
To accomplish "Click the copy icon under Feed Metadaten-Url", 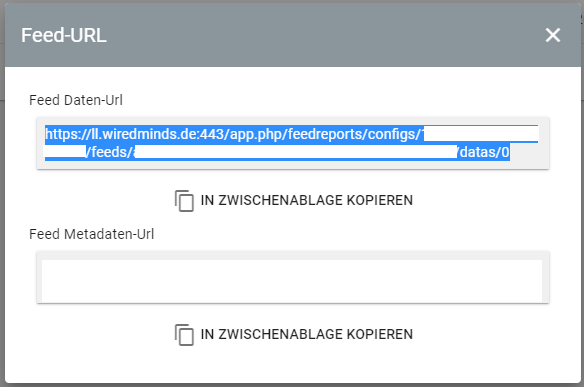I will pyautogui.click(x=184, y=335).
